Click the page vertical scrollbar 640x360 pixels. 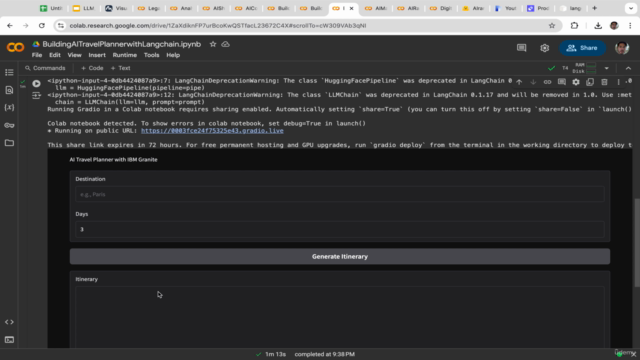pyautogui.click(x=637, y=243)
